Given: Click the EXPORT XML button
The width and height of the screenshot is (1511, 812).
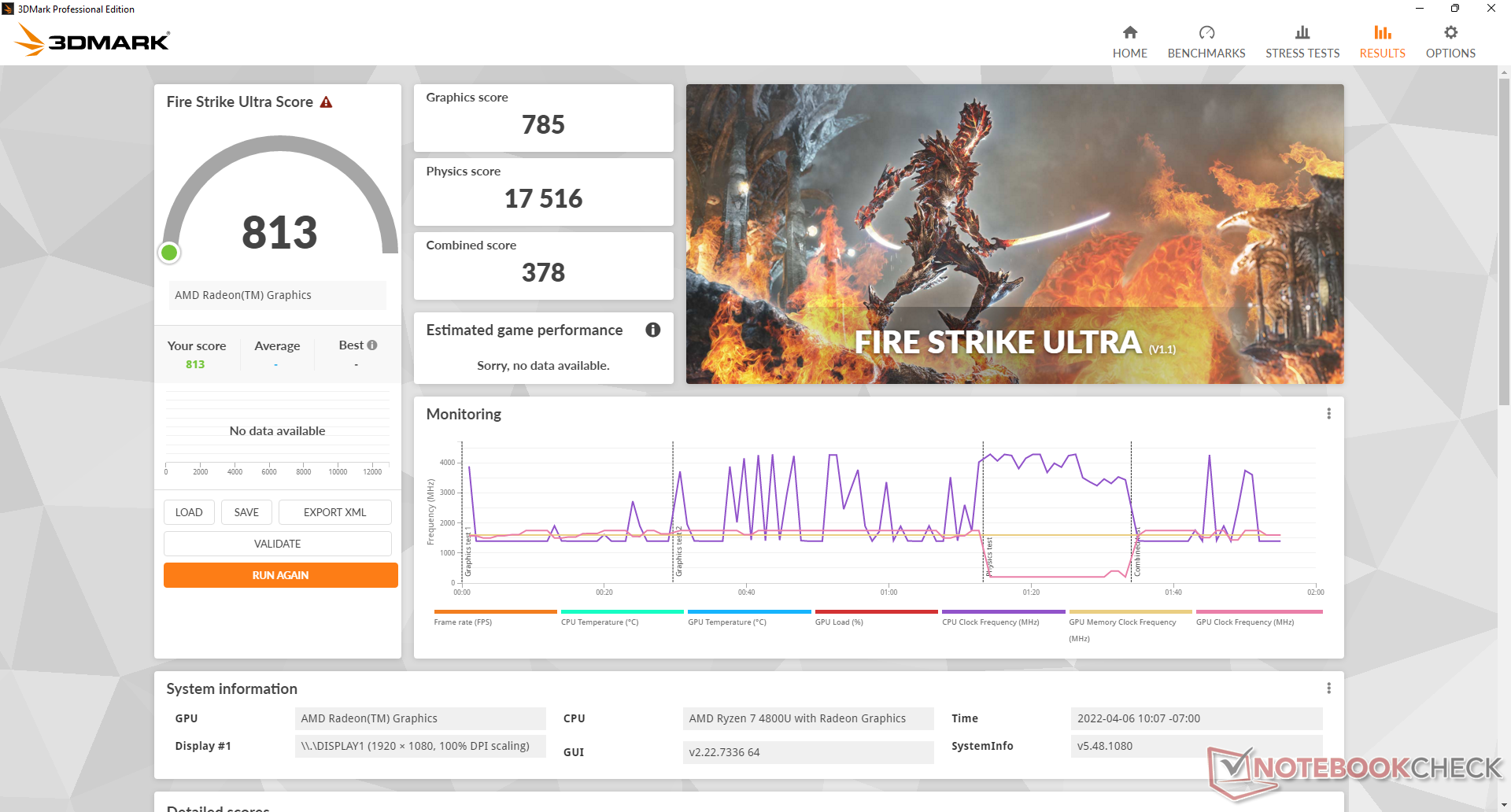Looking at the screenshot, I should coord(334,512).
